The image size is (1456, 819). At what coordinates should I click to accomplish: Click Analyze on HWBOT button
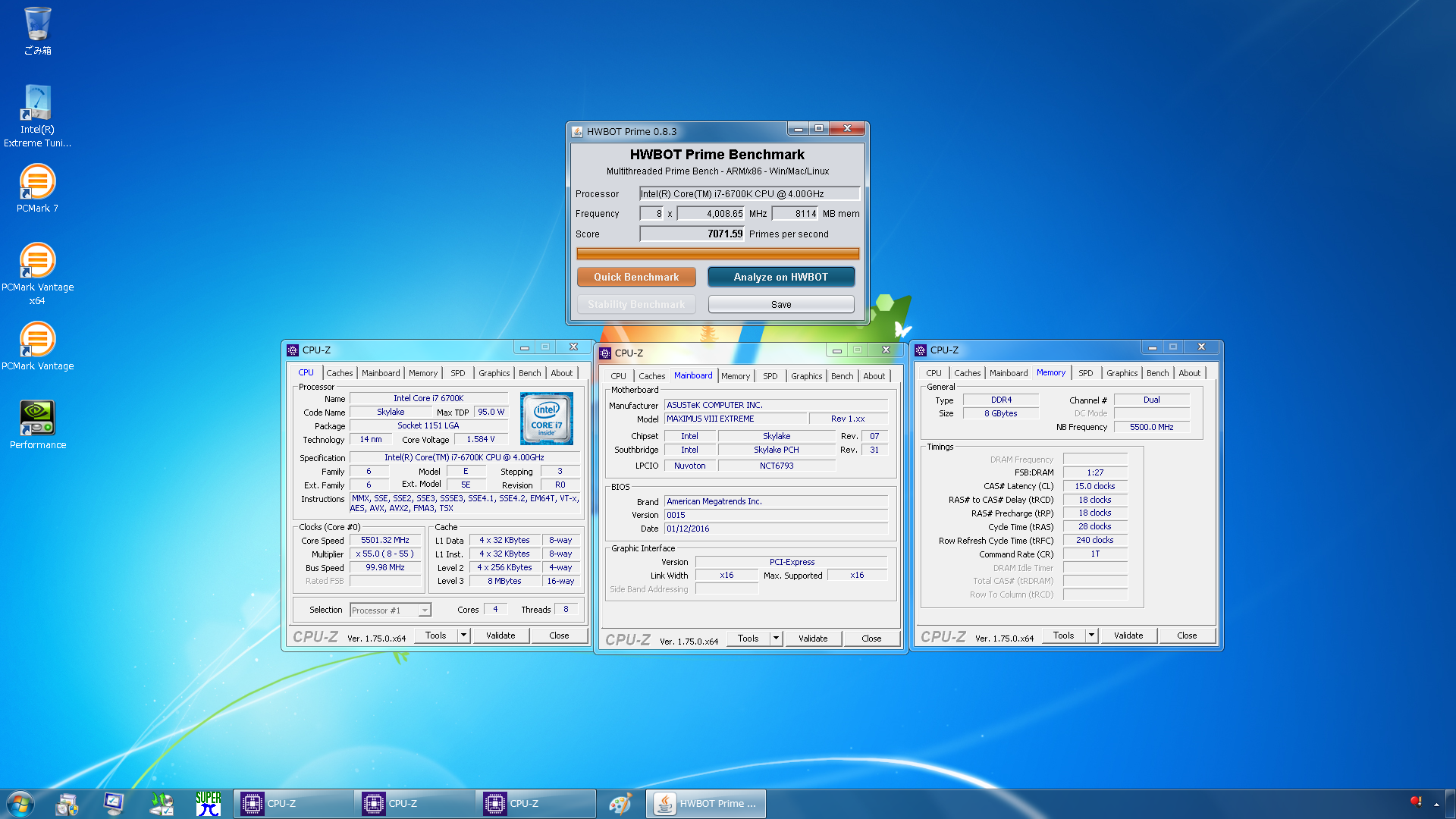[x=780, y=277]
